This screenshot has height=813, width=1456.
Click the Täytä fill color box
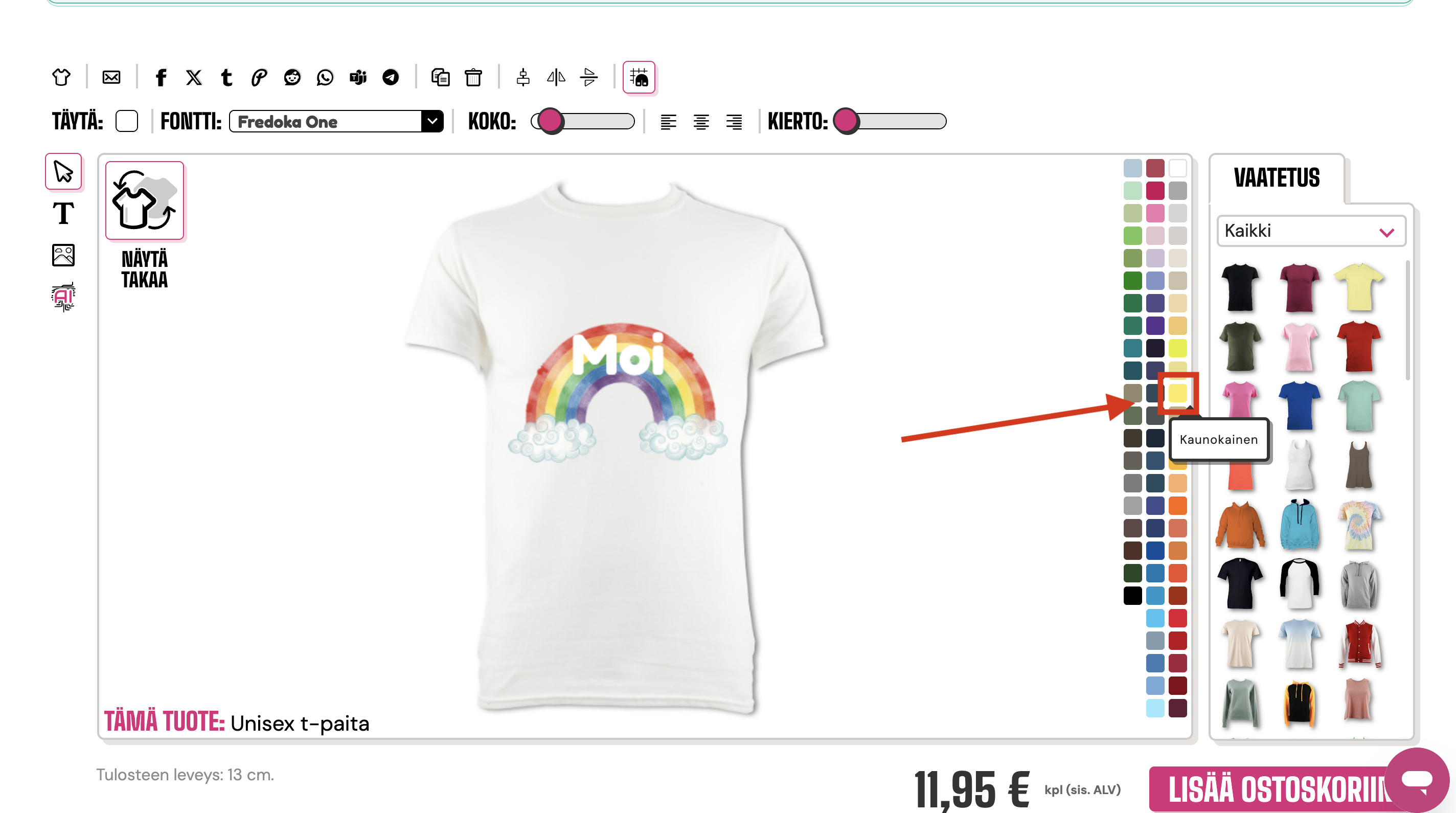click(x=127, y=121)
